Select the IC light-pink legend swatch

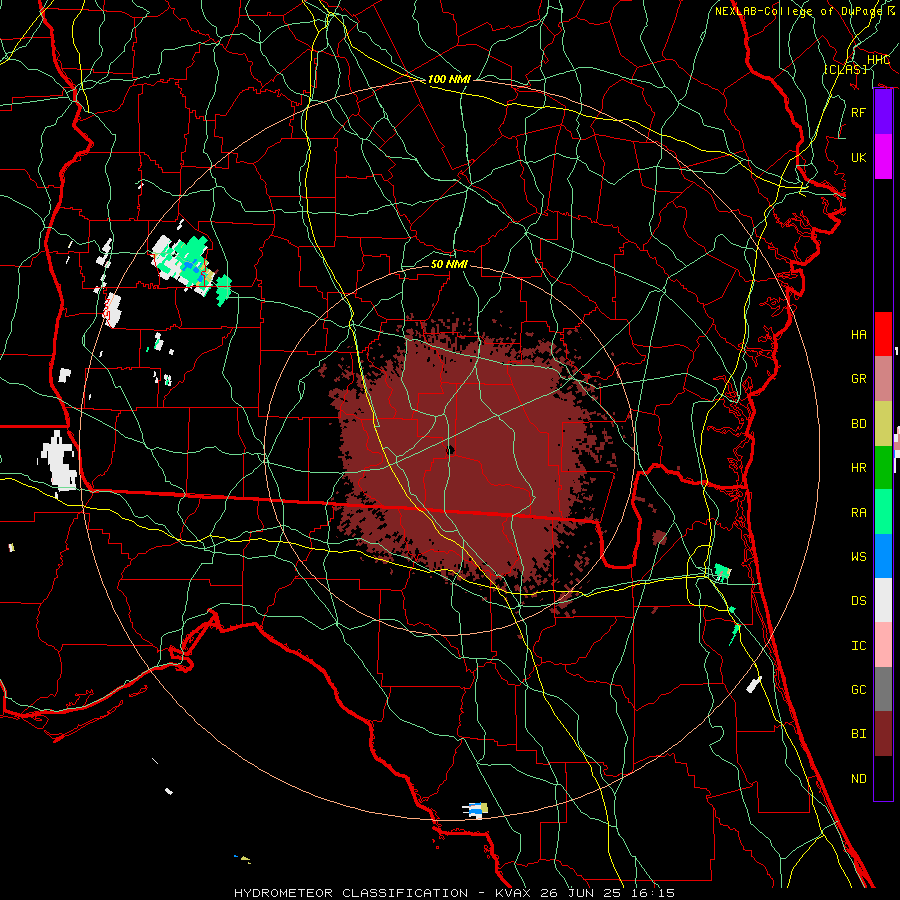[x=883, y=645]
